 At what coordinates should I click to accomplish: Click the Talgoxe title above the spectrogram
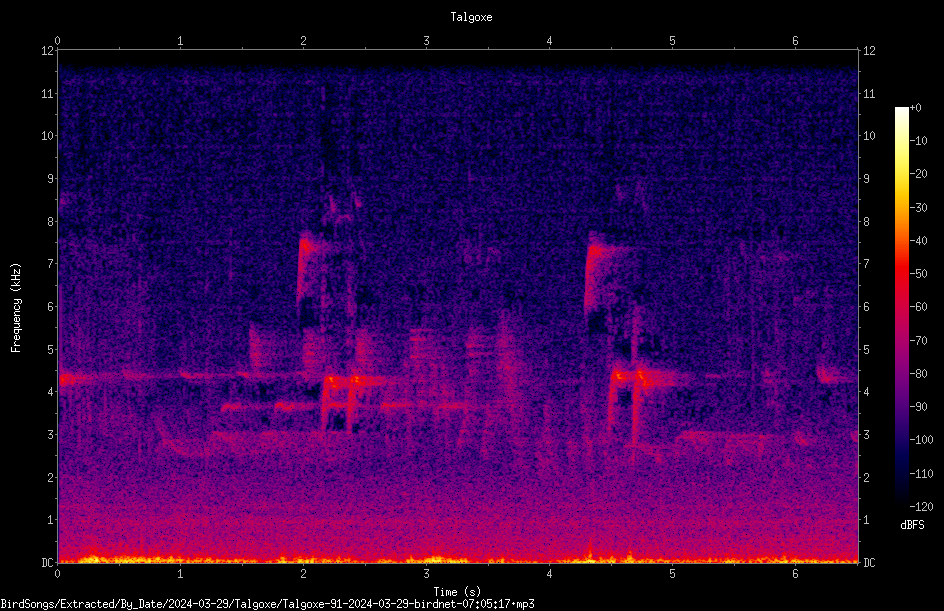click(471, 17)
